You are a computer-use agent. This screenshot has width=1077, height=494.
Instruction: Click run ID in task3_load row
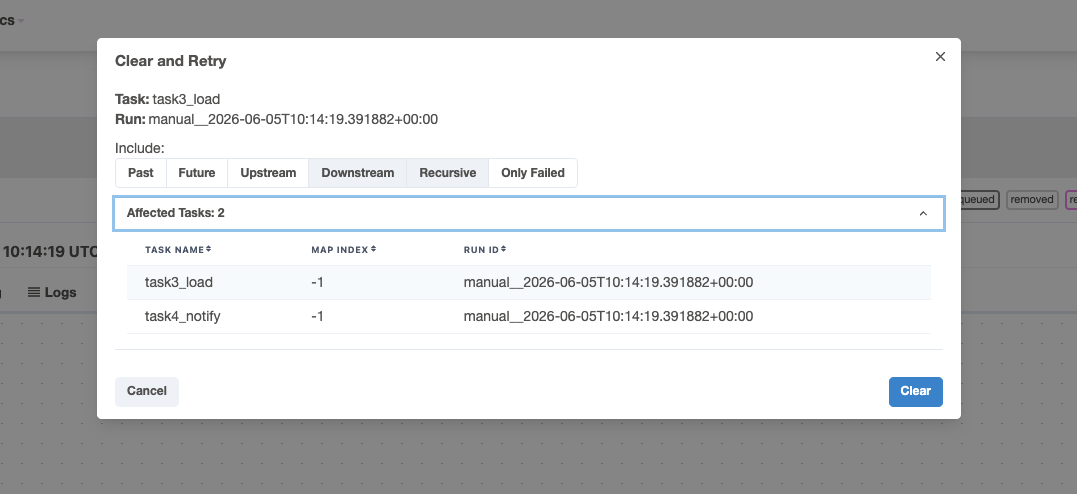click(x=609, y=282)
